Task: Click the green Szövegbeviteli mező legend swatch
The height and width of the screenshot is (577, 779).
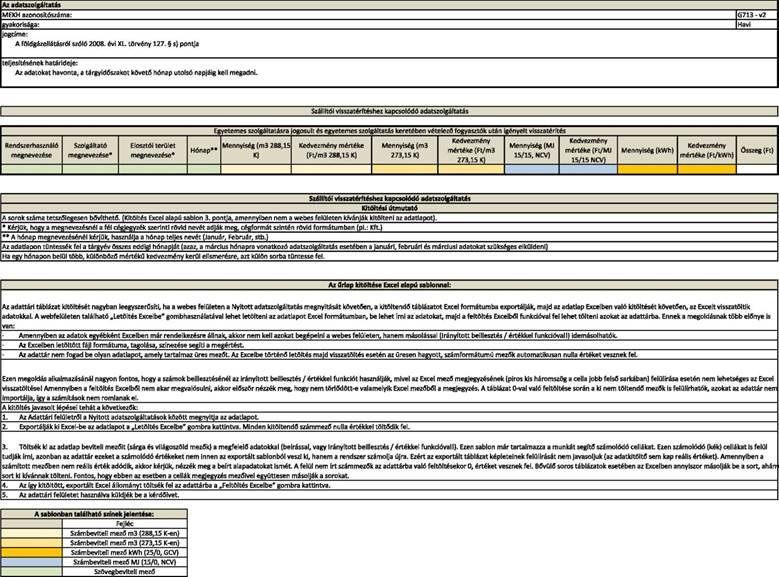Action: (31, 572)
